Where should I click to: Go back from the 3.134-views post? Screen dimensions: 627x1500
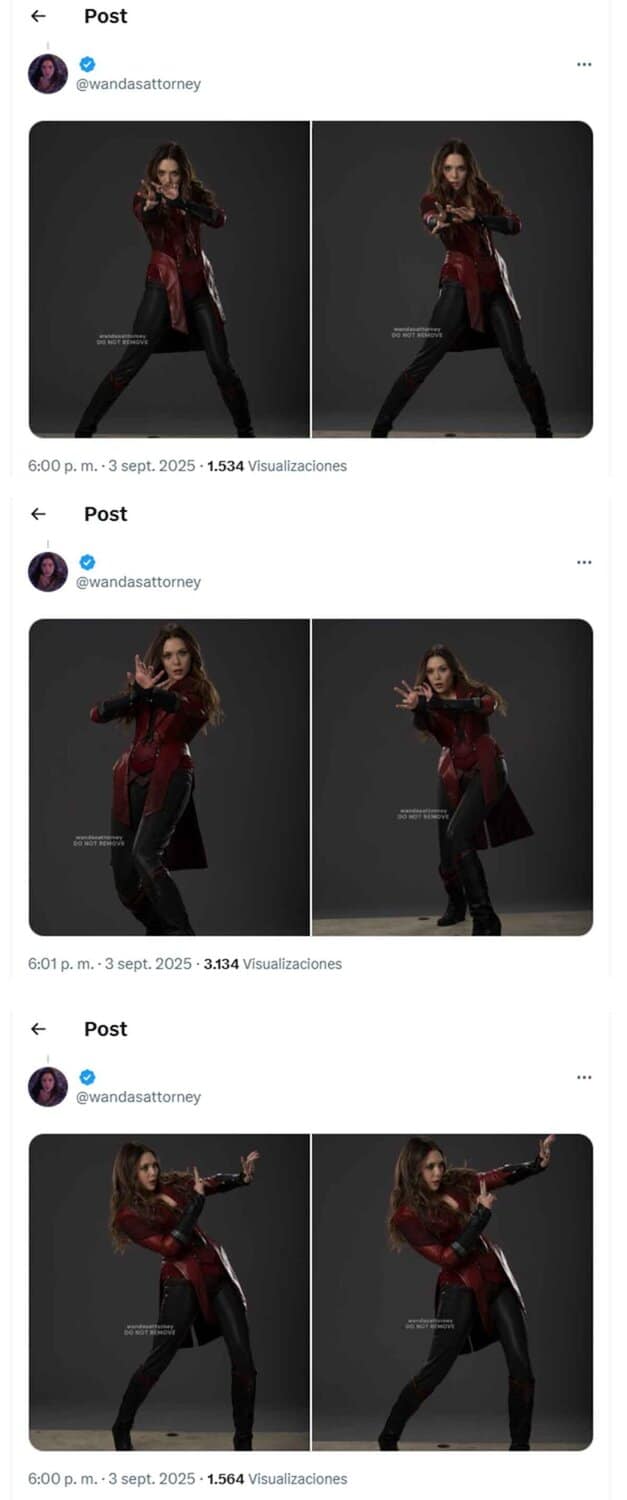click(x=39, y=514)
